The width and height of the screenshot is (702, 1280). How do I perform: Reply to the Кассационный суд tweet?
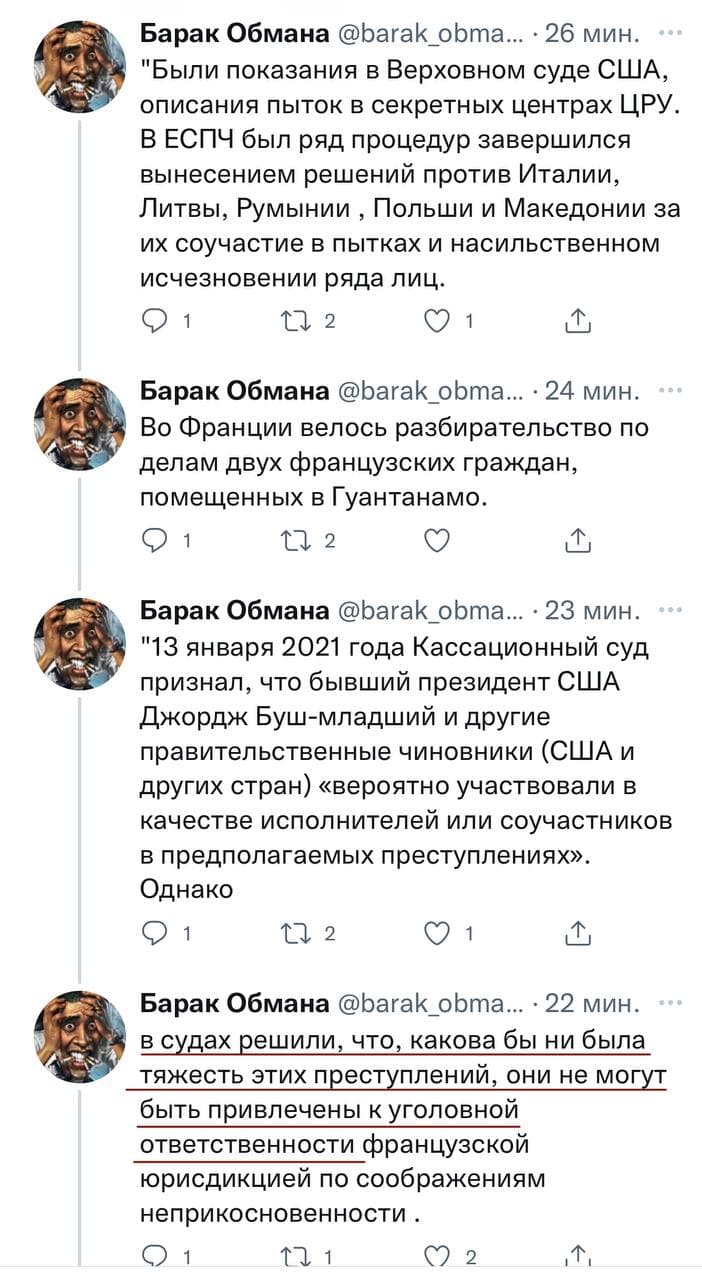[157, 934]
